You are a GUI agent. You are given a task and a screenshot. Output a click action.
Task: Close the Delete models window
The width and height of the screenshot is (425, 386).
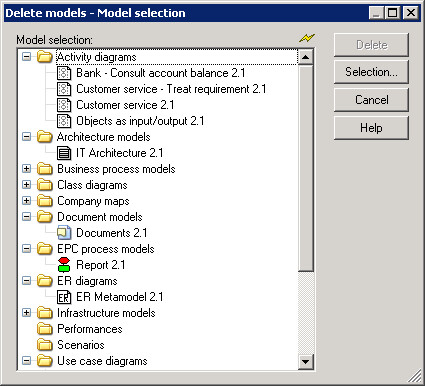pyautogui.click(x=411, y=13)
